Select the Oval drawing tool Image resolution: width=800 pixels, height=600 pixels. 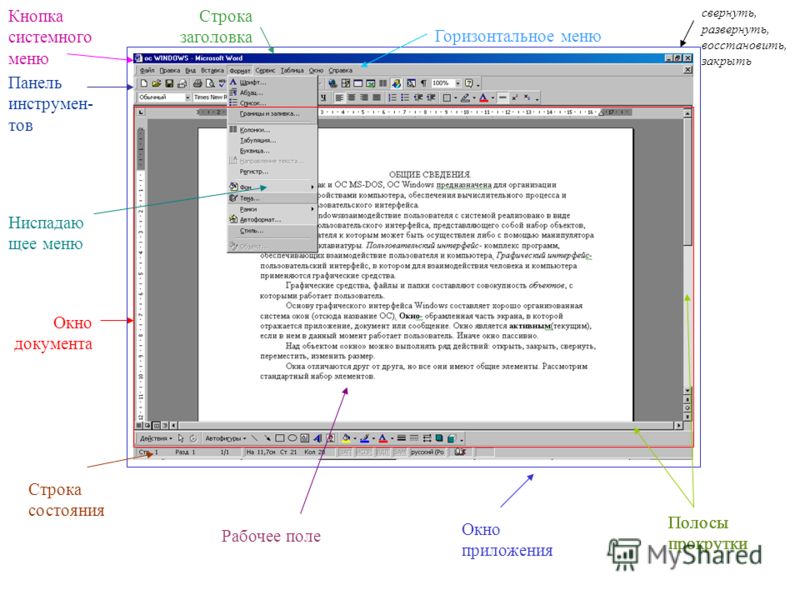click(x=292, y=438)
